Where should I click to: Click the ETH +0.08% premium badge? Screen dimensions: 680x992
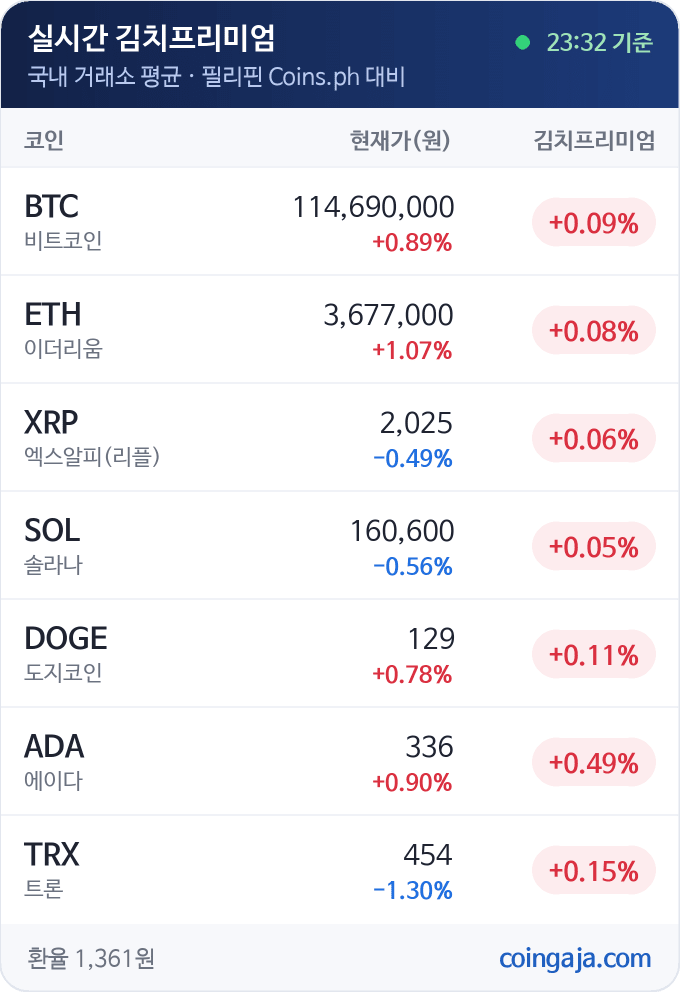tap(593, 330)
